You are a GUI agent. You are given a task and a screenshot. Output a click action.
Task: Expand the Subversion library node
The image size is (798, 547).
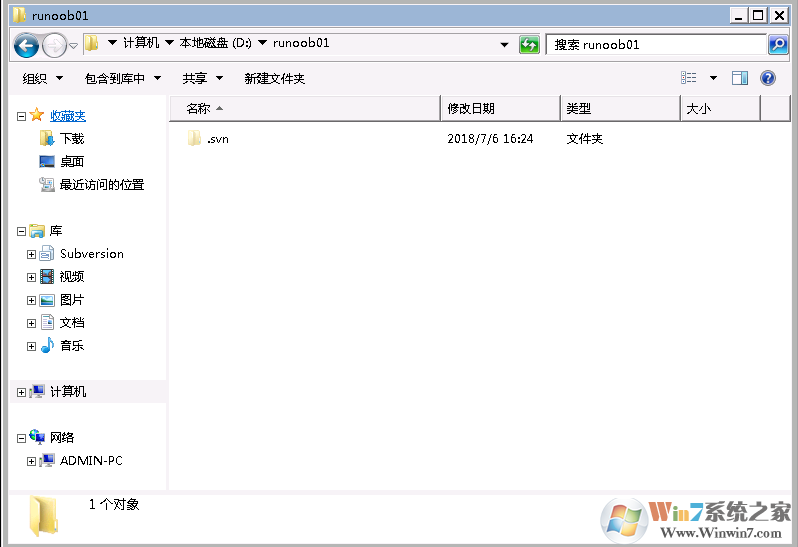click(31, 254)
